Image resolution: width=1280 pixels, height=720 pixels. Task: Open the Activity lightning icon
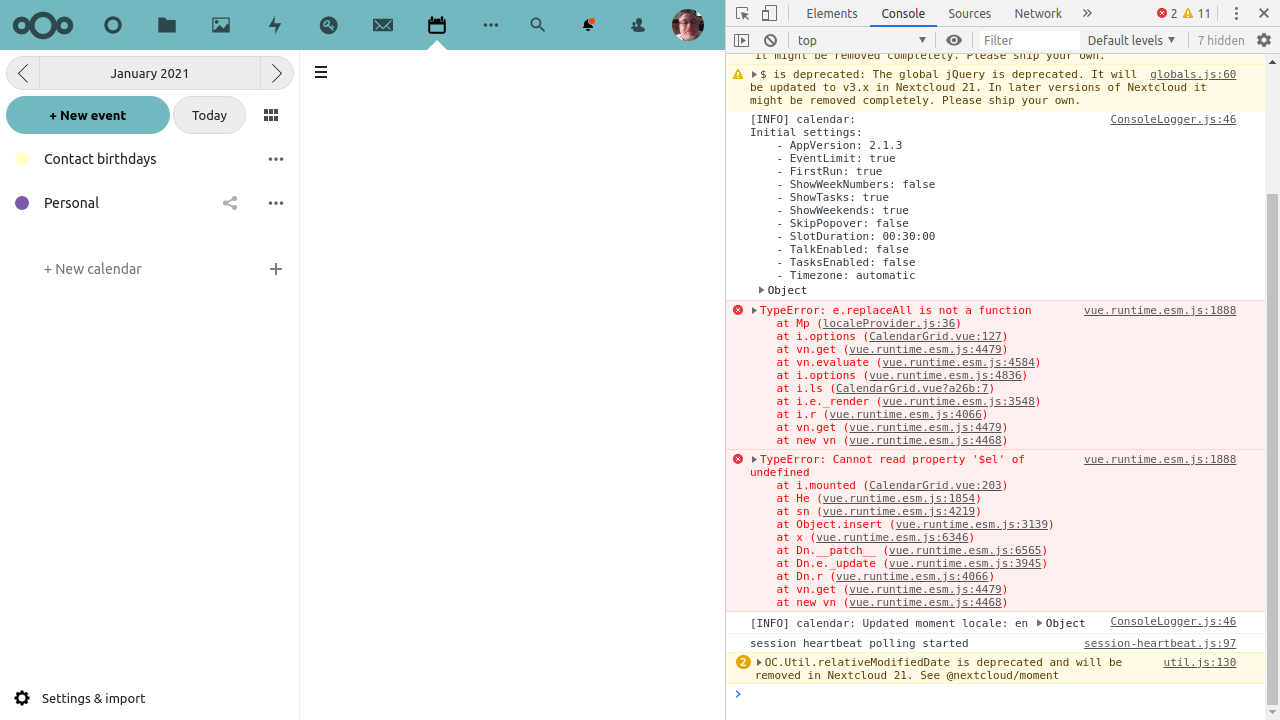click(x=275, y=25)
